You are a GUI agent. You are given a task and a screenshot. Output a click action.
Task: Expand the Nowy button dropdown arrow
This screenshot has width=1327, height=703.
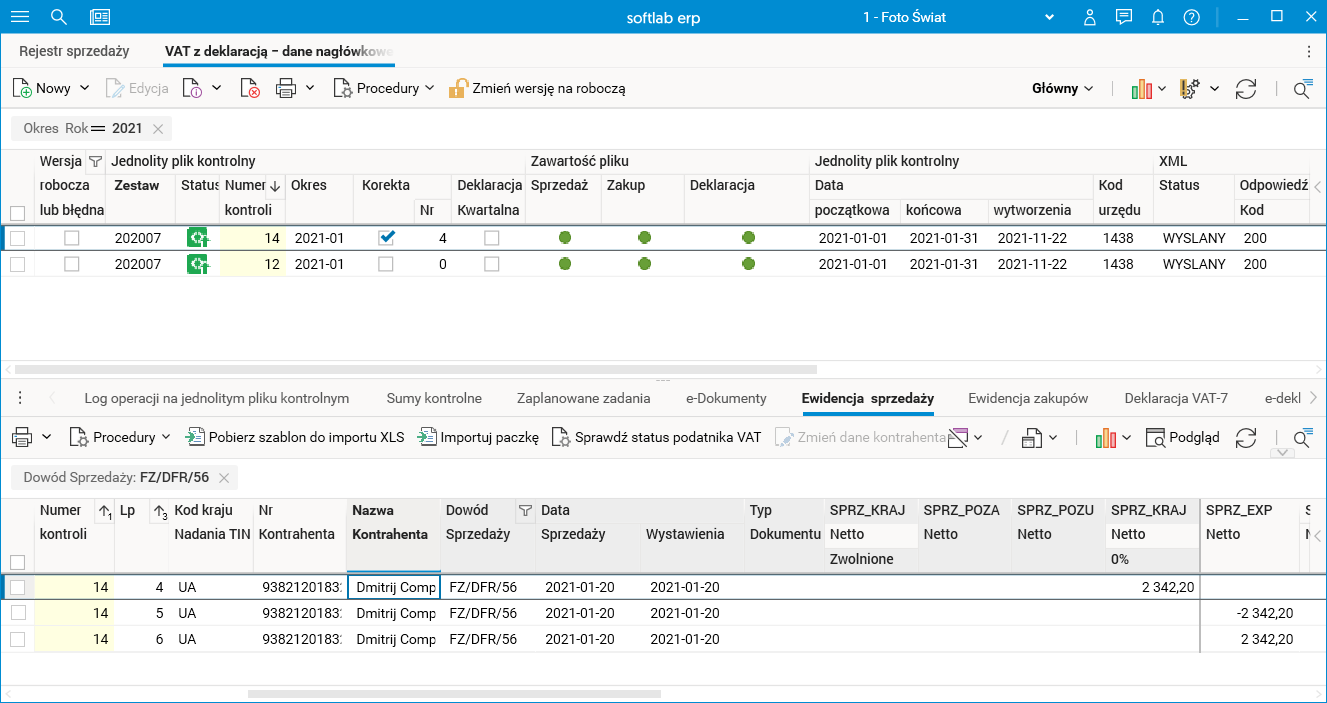[x=85, y=88]
